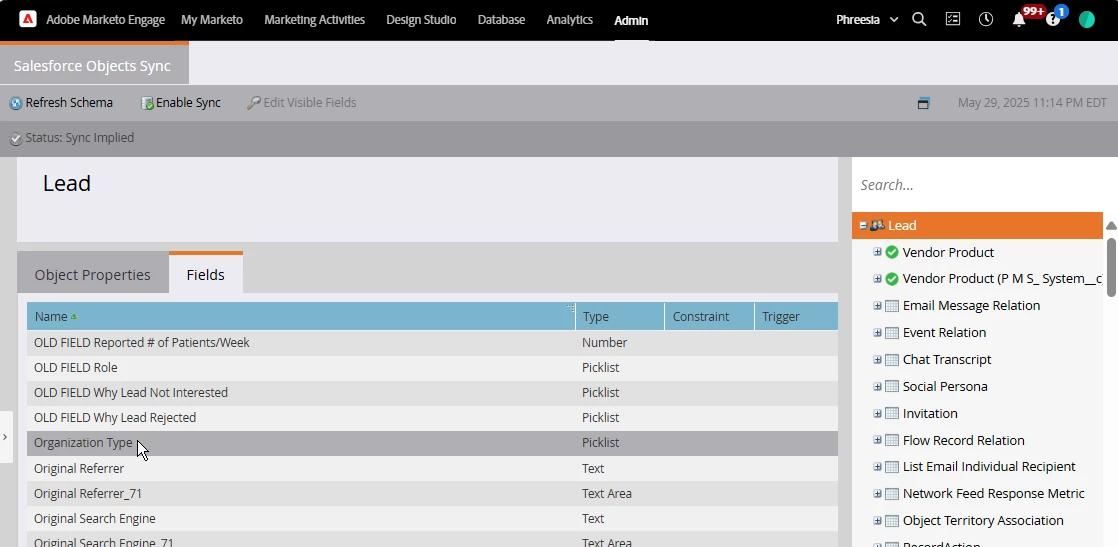Click the Enable Sync icon
1118x547 pixels.
tap(148, 103)
